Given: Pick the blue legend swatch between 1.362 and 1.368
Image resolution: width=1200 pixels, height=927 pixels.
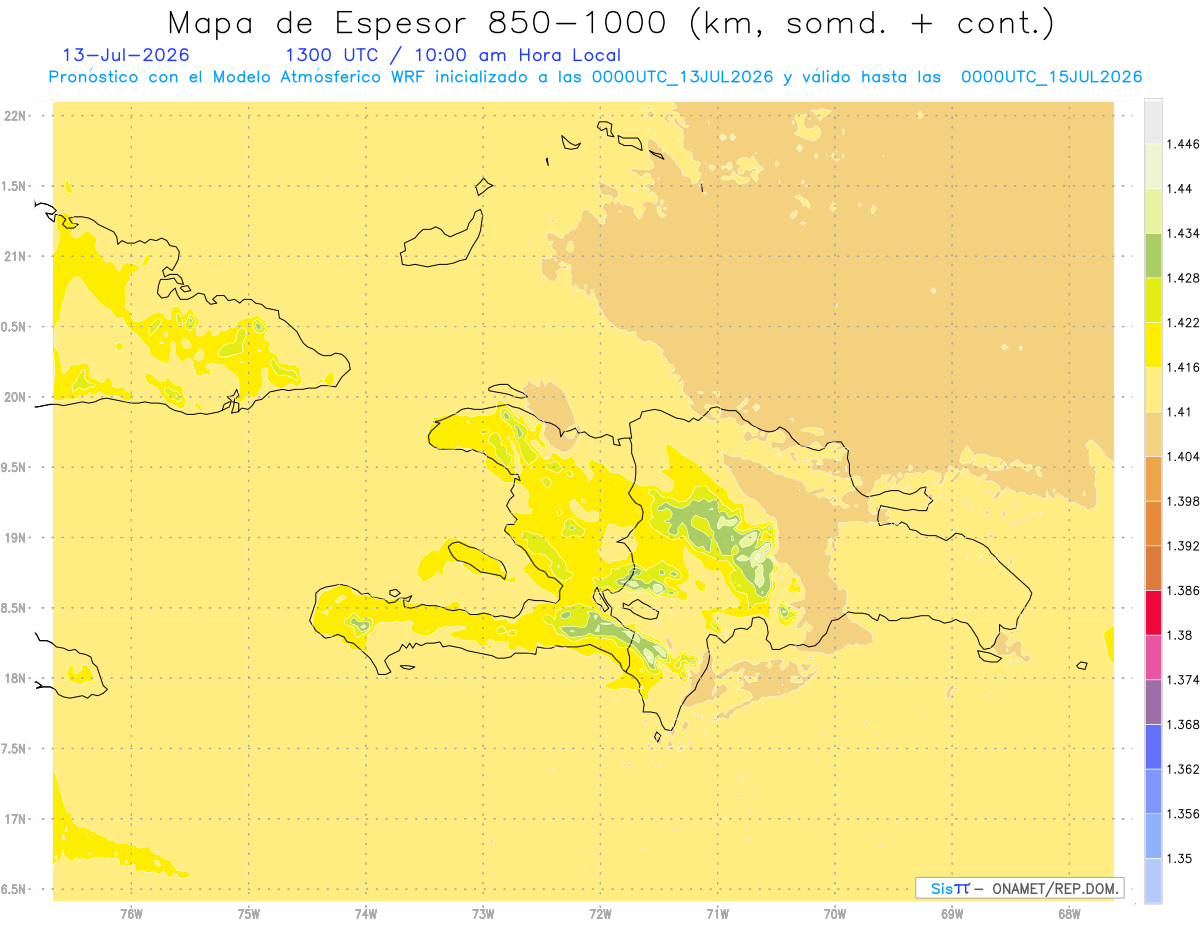Looking at the screenshot, I should [x=1153, y=746].
